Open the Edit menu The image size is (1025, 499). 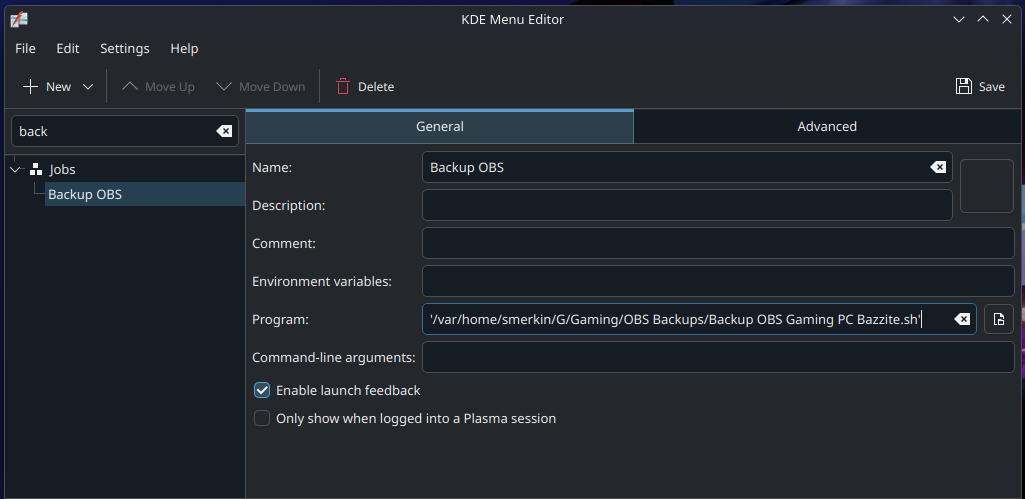coord(68,48)
